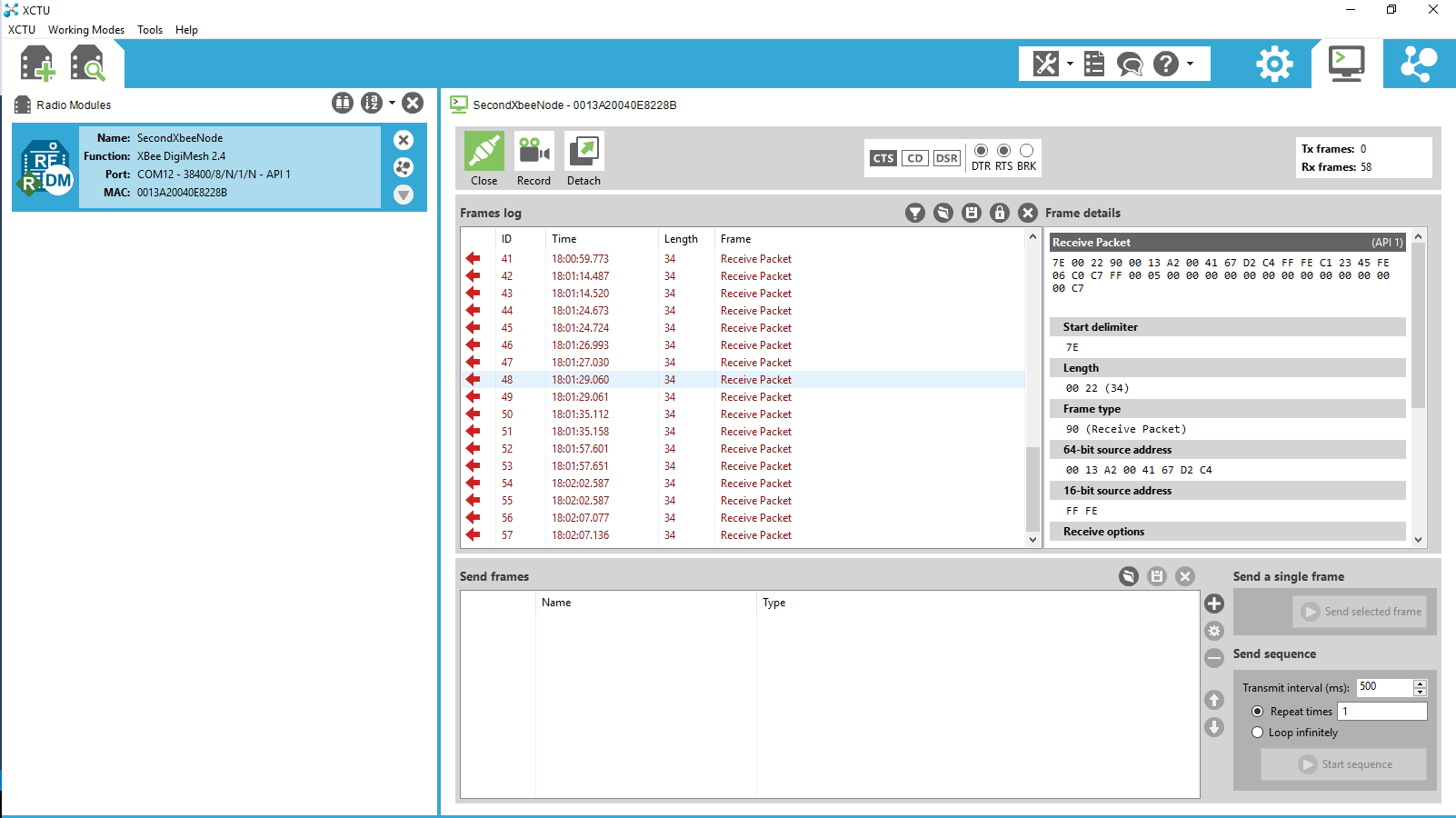Click the Repeat times input field

tap(1381, 712)
